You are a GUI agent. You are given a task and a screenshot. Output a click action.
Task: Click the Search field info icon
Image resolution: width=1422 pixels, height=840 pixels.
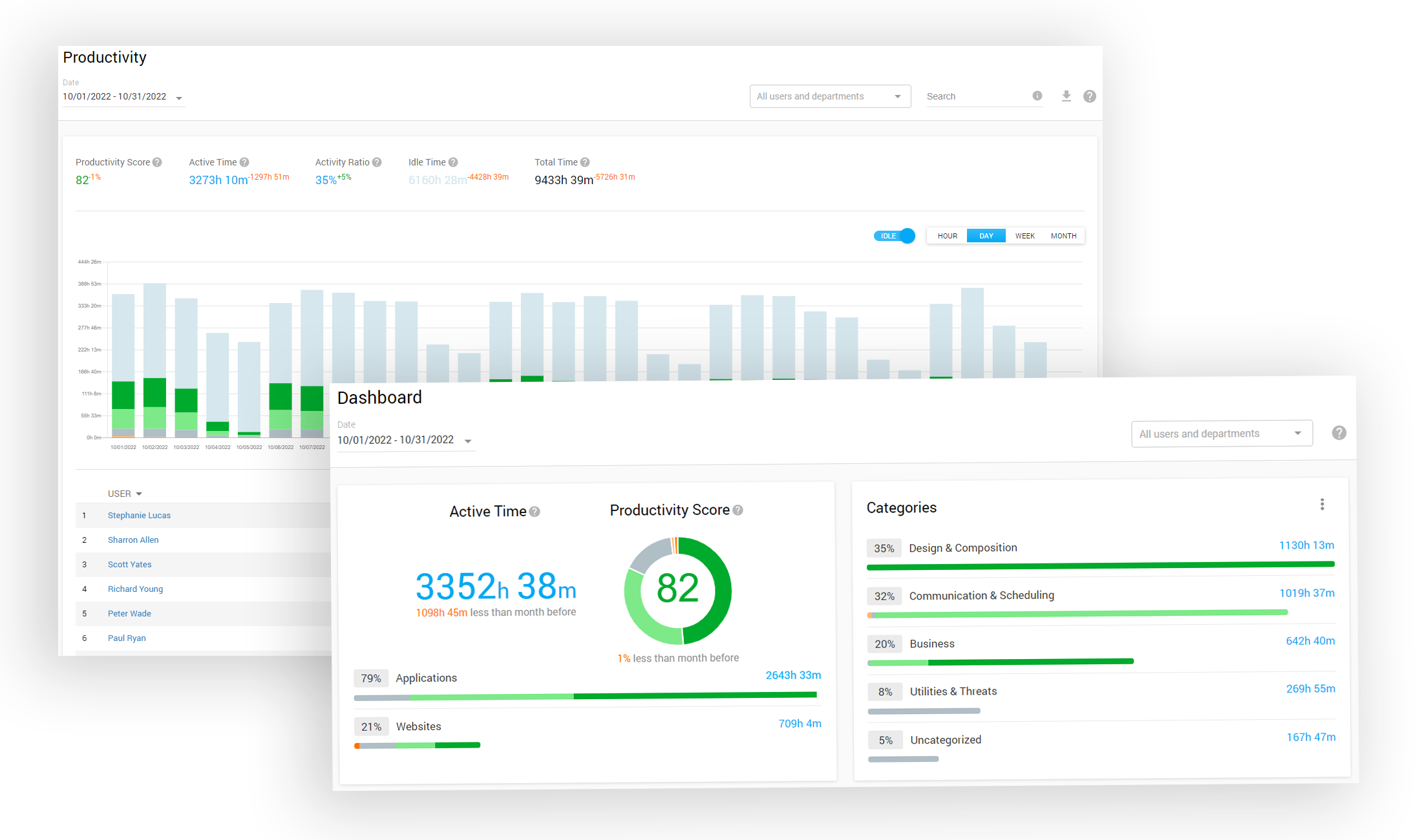1037,96
